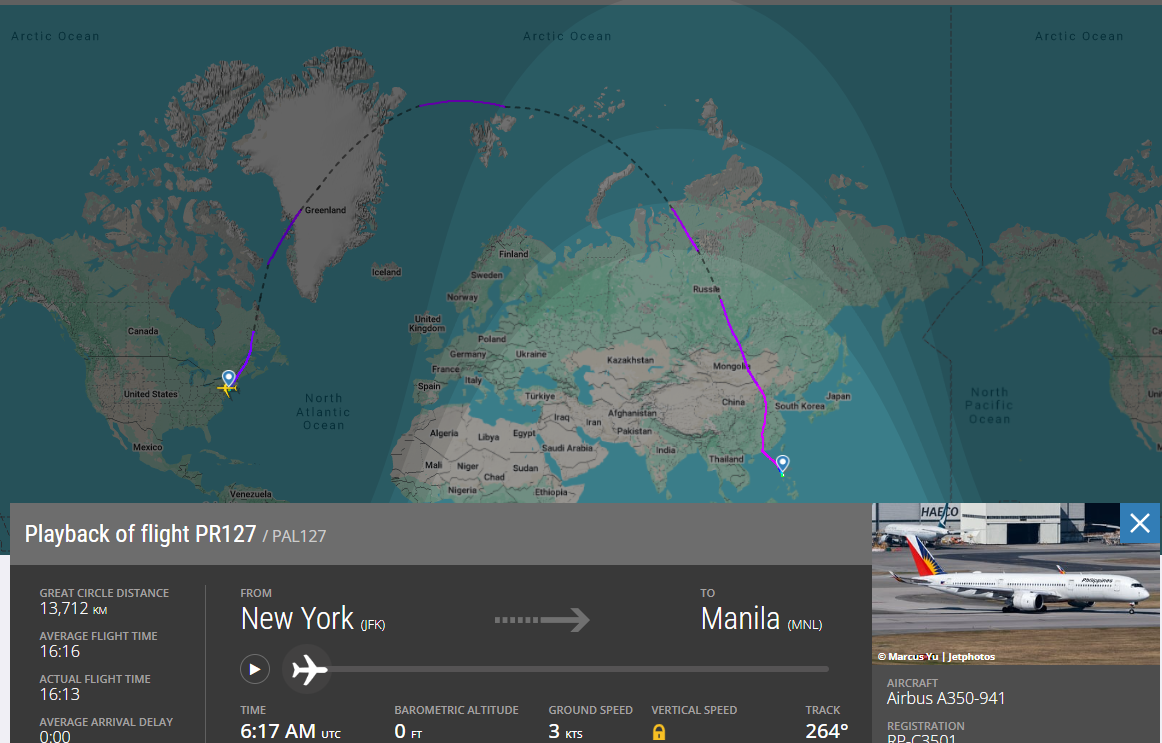Click the yellow aircraft icon near New York
Image resolution: width=1162 pixels, height=743 pixels.
pos(226,389)
